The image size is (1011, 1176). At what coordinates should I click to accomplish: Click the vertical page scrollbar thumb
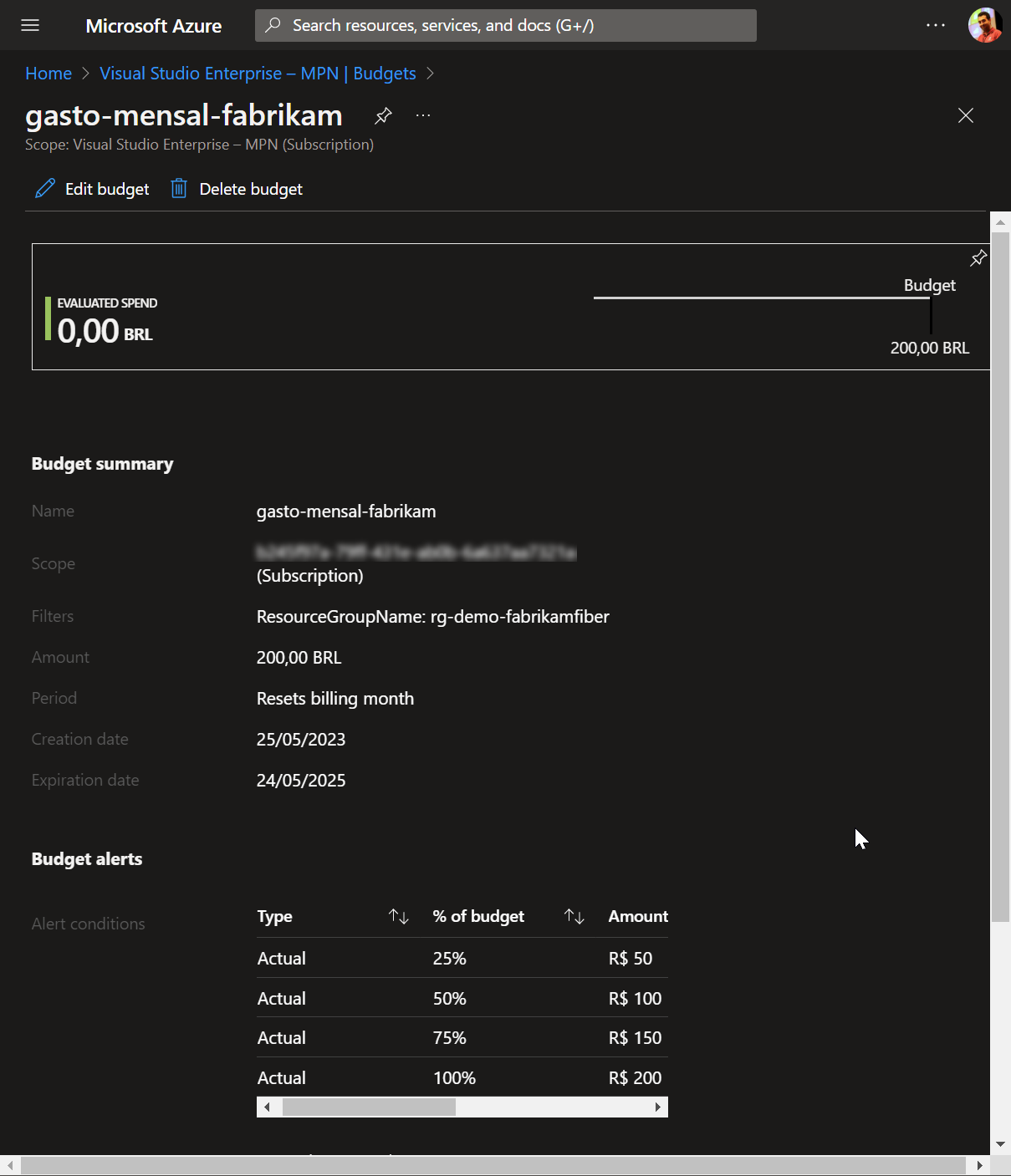1000,578
